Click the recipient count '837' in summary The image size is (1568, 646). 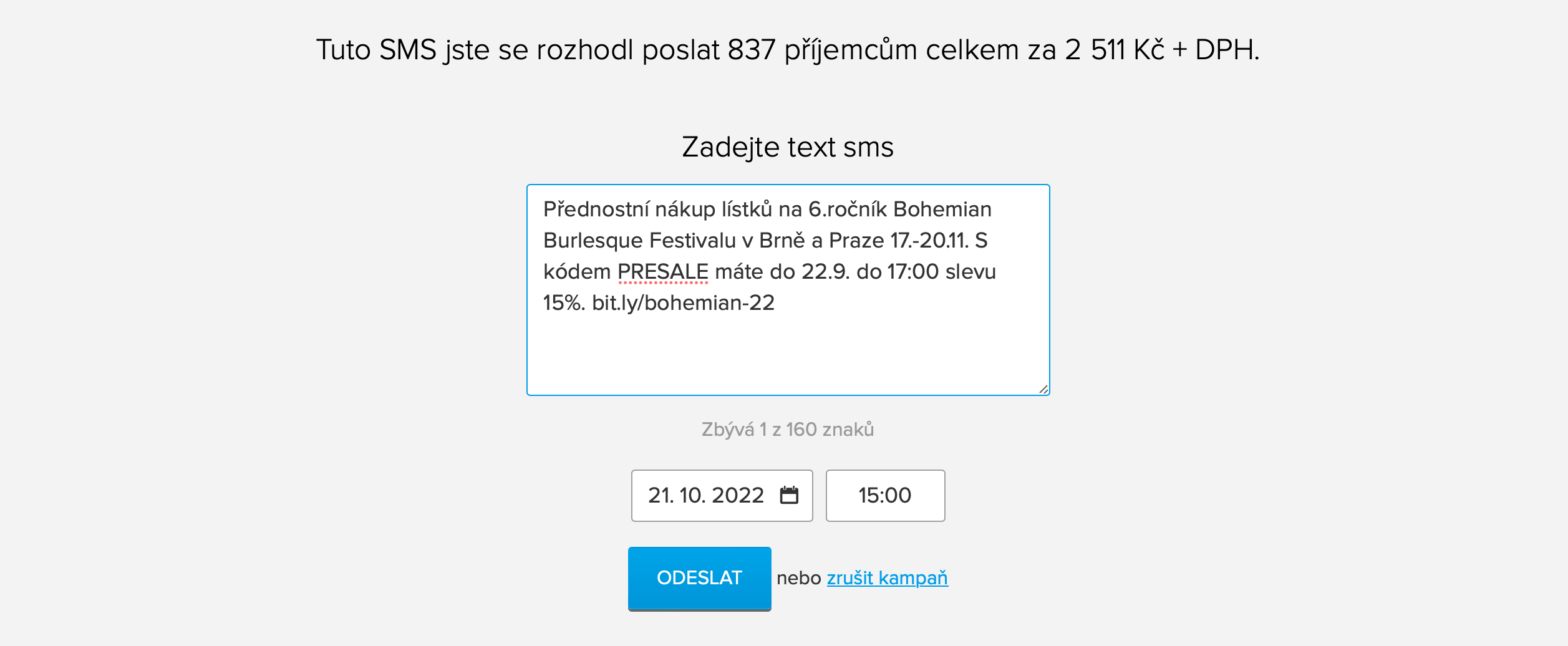(751, 50)
